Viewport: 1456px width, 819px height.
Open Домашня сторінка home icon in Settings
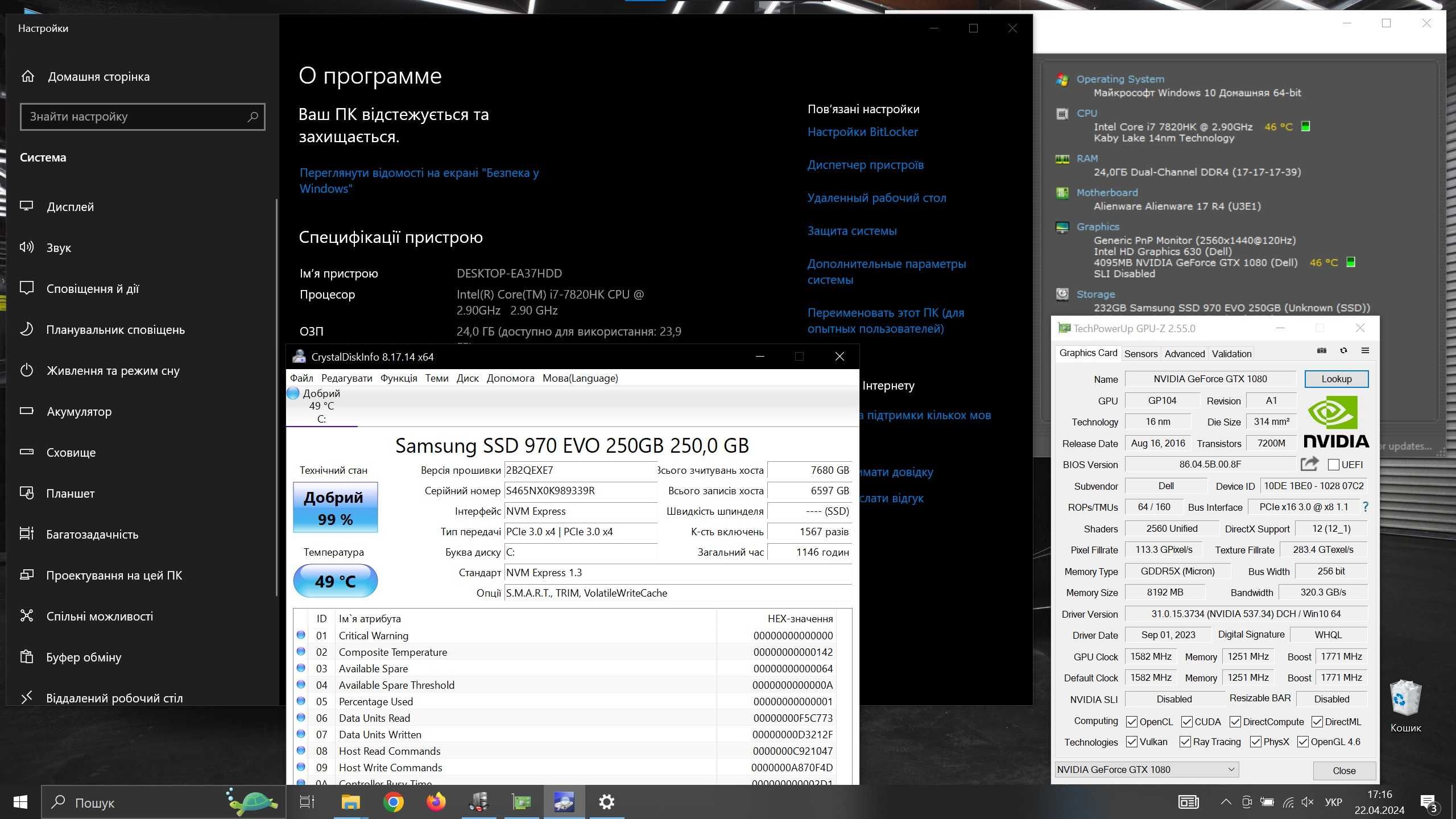pyautogui.click(x=28, y=76)
